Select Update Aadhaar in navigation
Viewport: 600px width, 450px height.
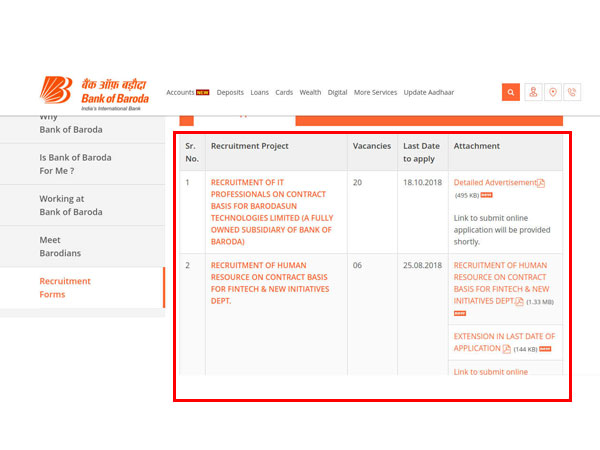pos(429,92)
